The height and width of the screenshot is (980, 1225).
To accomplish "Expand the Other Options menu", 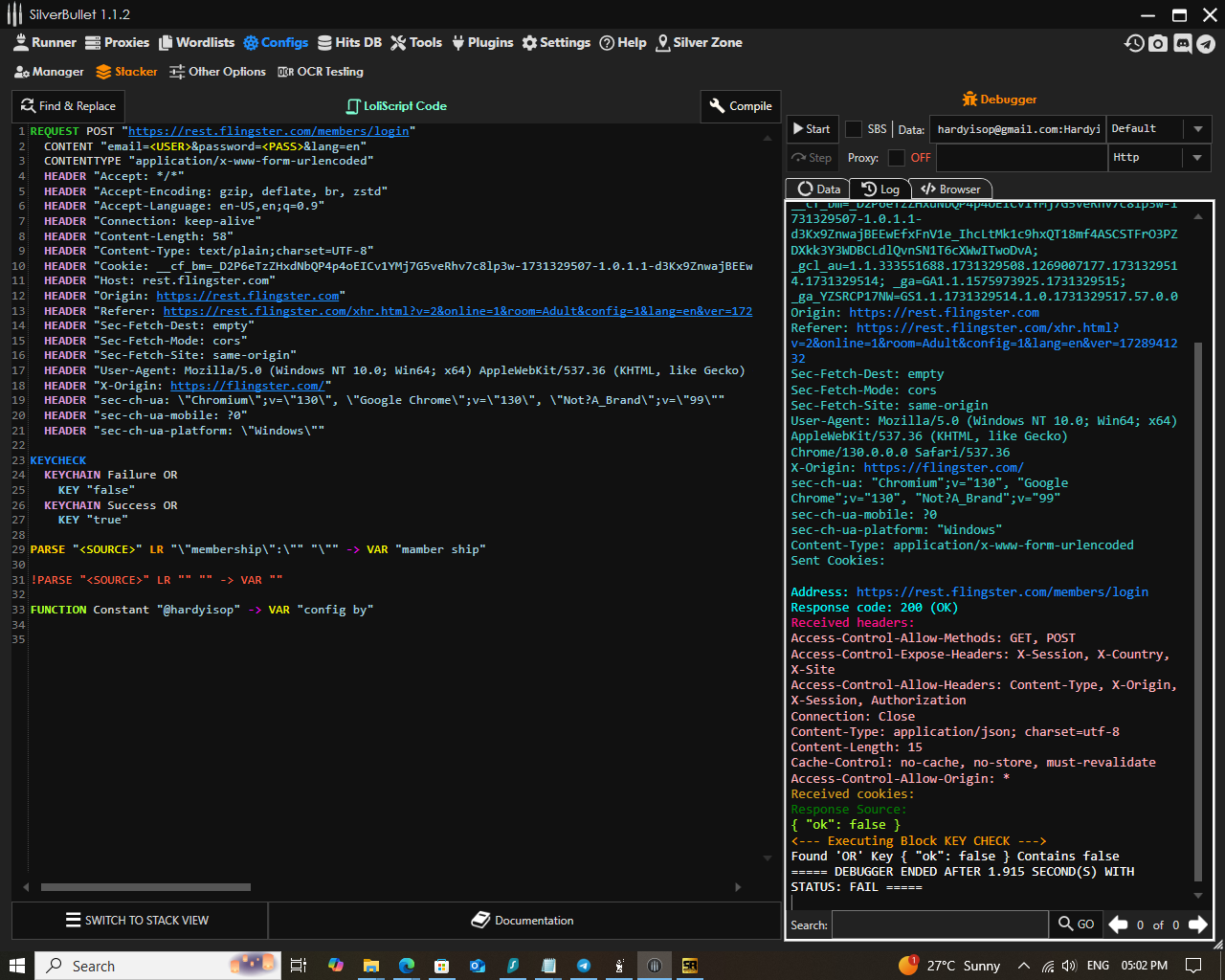I will 218,71.
